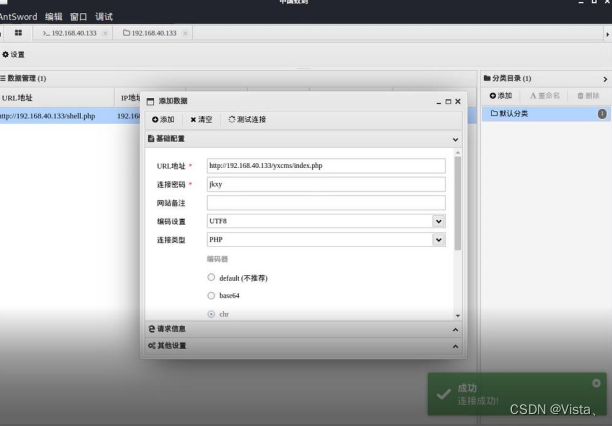This screenshot has height=426, width=612.
Task: Collapse the 基础配置 section chevron
Action: coord(455,139)
